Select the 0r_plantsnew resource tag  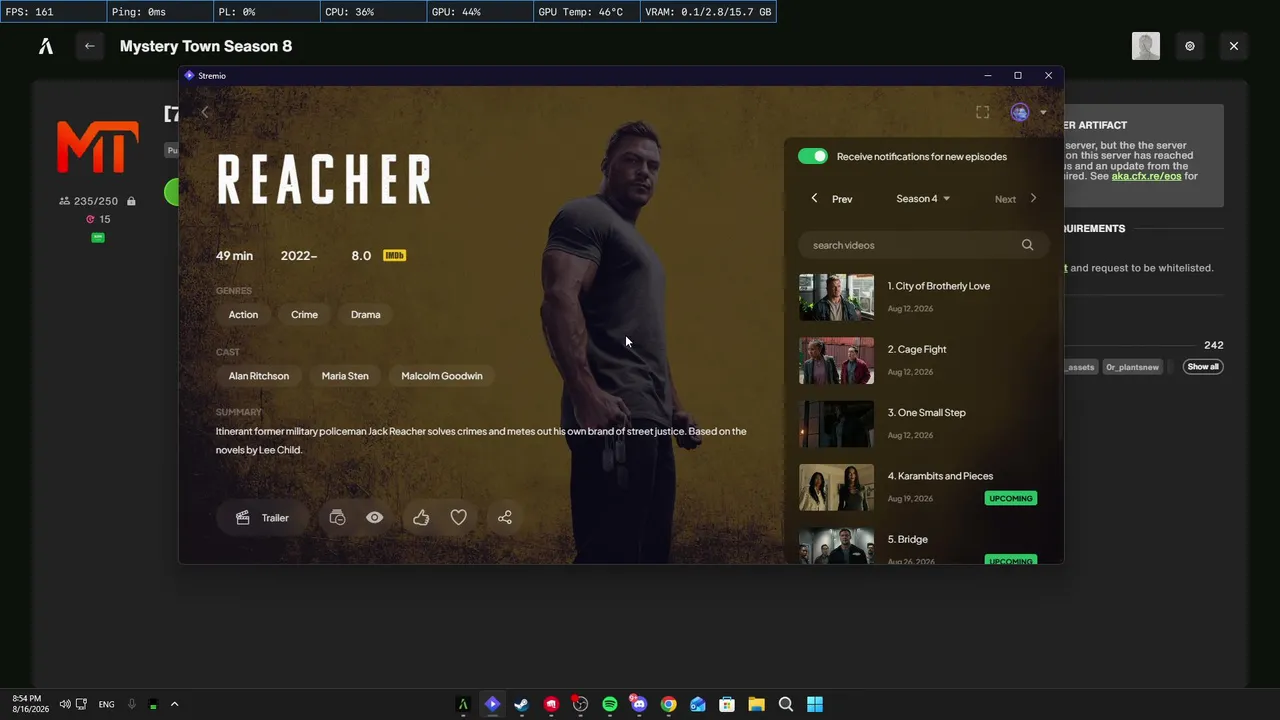tap(1132, 367)
